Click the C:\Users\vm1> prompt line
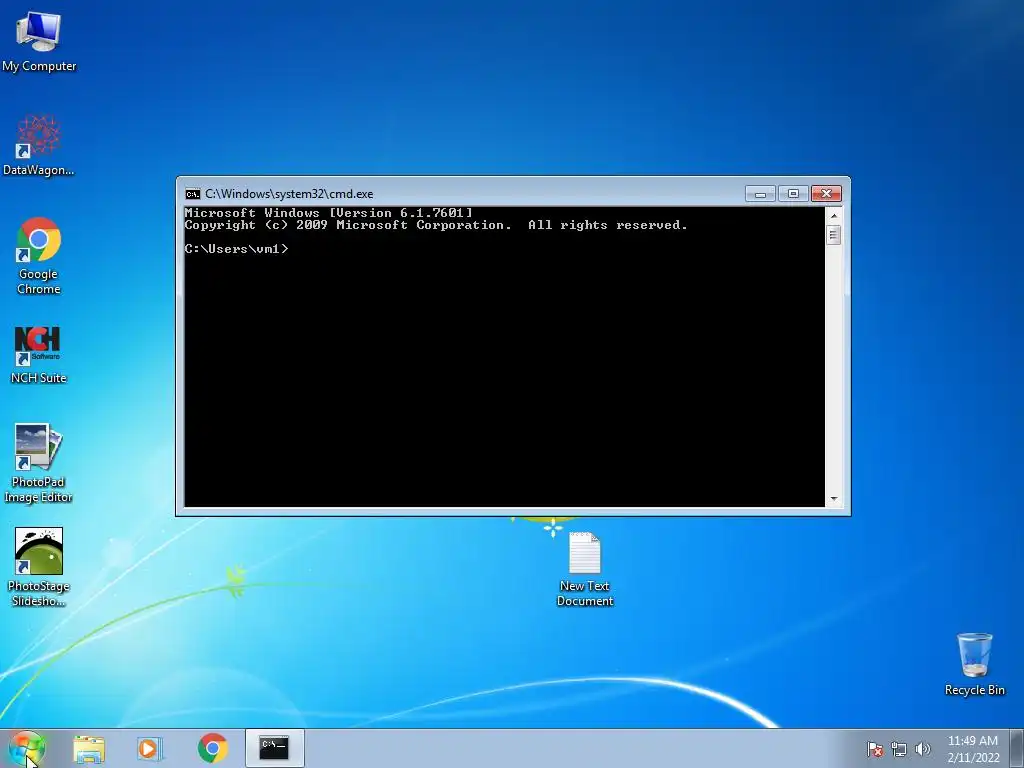Screen dimensions: 1024x768 [236, 249]
